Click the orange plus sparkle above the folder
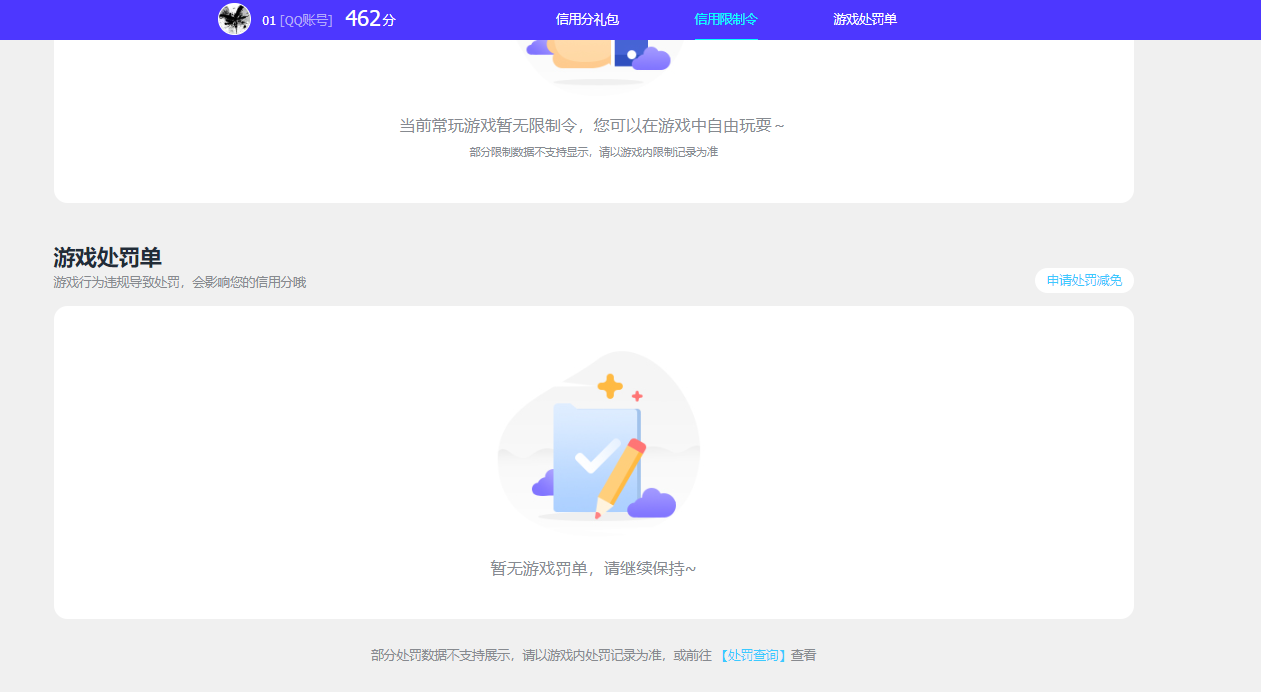 click(x=611, y=384)
